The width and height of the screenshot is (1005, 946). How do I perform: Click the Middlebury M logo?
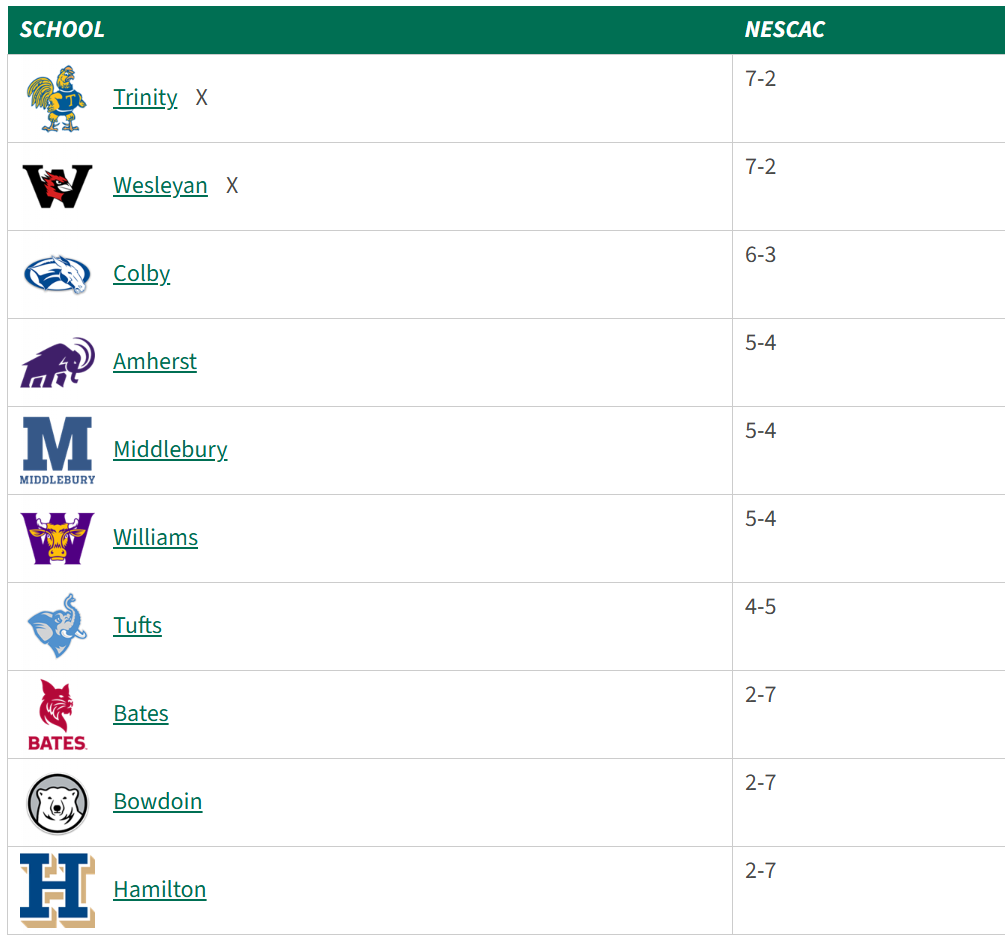coord(57,450)
